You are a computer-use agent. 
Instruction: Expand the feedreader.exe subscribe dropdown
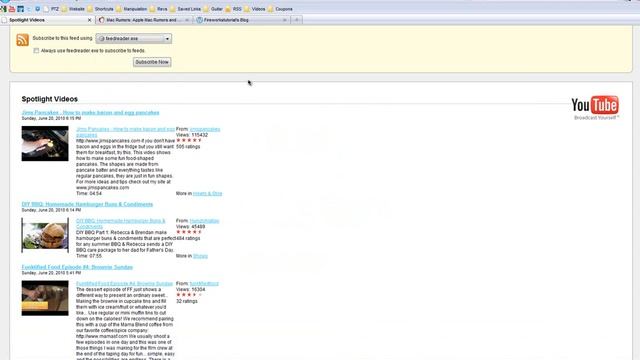133,38
